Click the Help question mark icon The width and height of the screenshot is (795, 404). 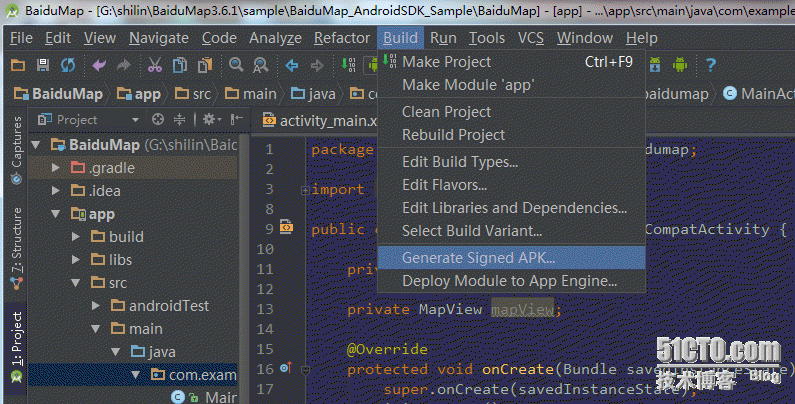711,65
